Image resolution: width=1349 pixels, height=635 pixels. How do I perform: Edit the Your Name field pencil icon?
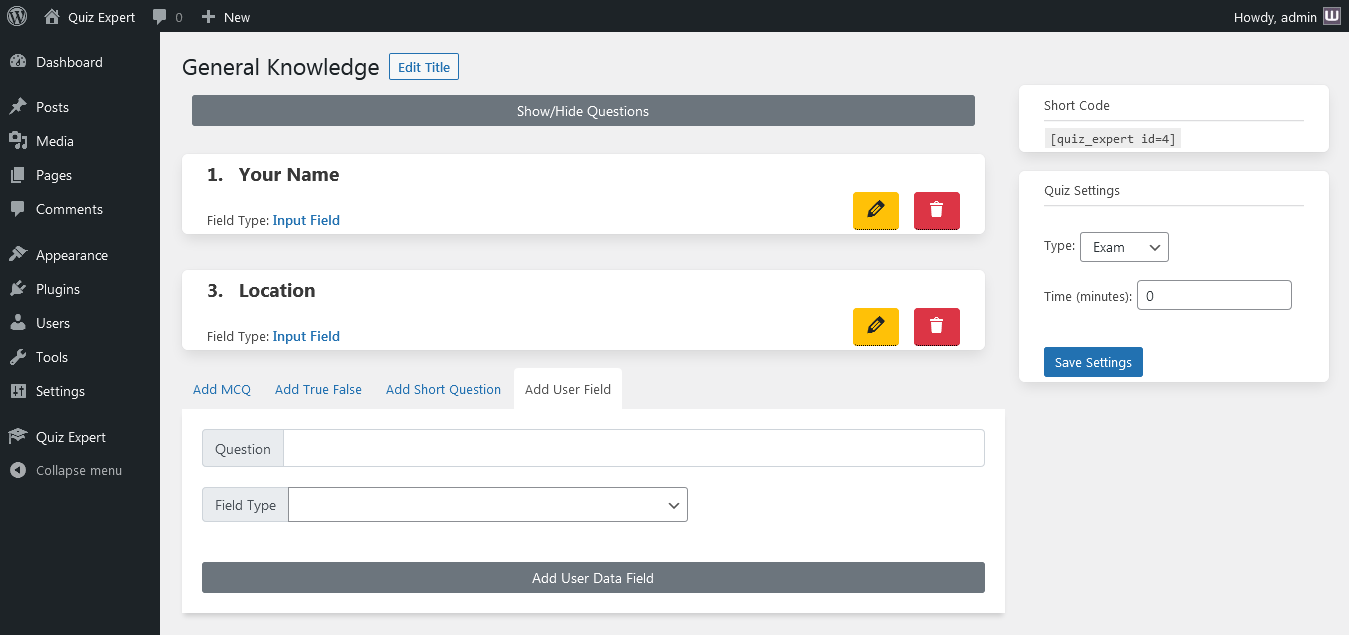(x=876, y=210)
